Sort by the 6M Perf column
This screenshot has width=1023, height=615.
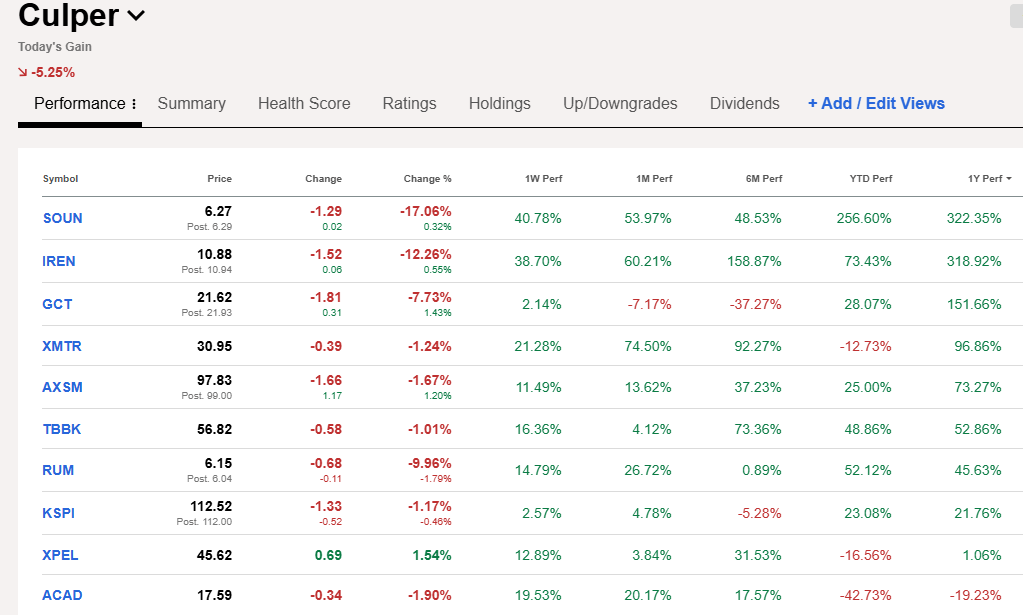[764, 179]
